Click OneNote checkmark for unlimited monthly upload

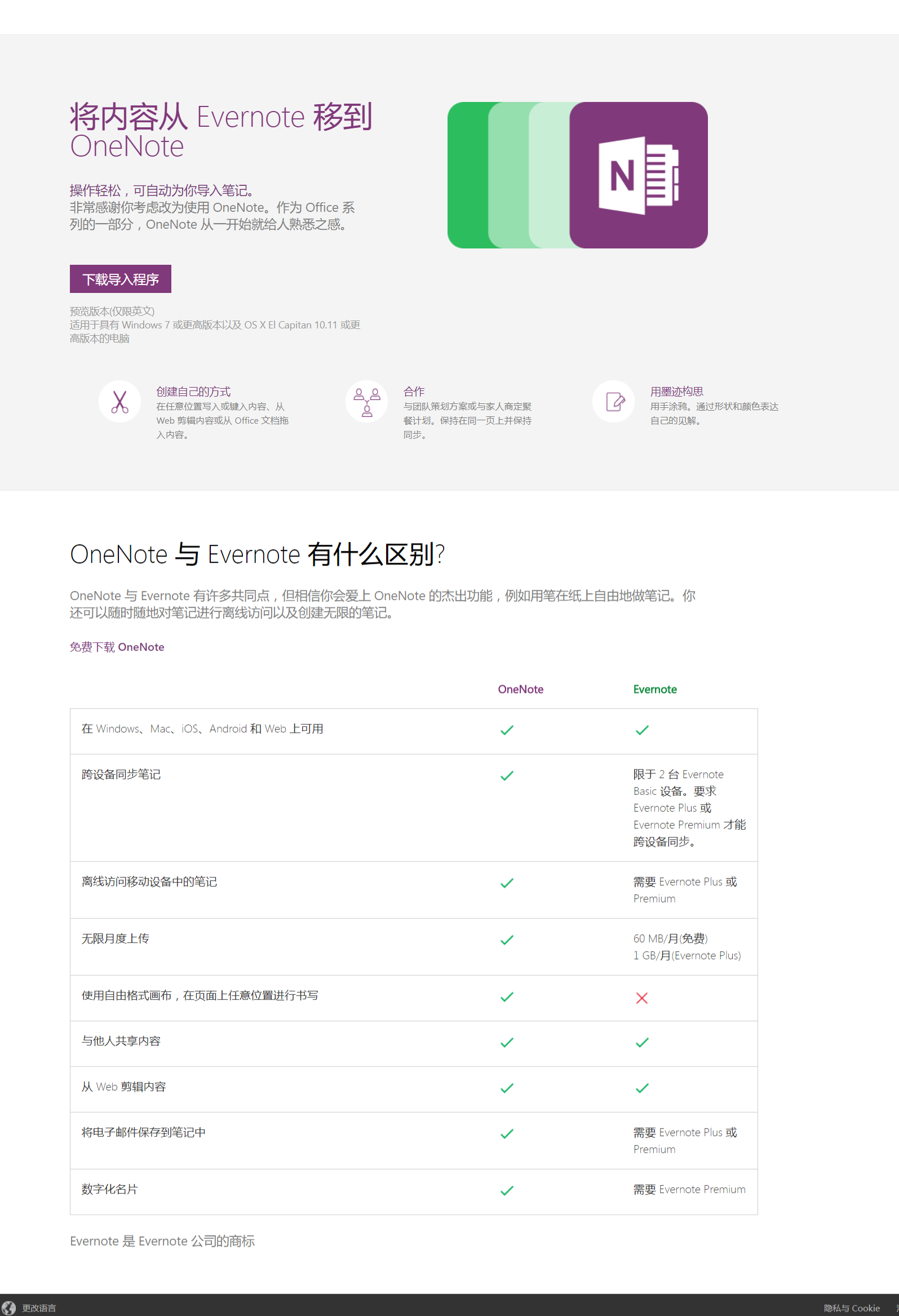tap(507, 940)
